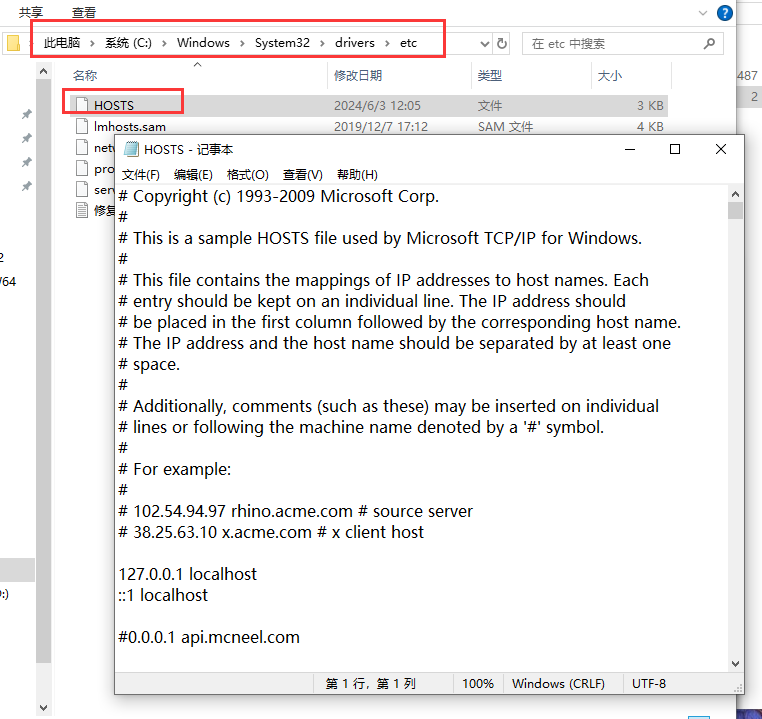The width and height of the screenshot is (762, 719).
Task: Click Notepad's vertical scrollbar down arrow
Action: (735, 662)
